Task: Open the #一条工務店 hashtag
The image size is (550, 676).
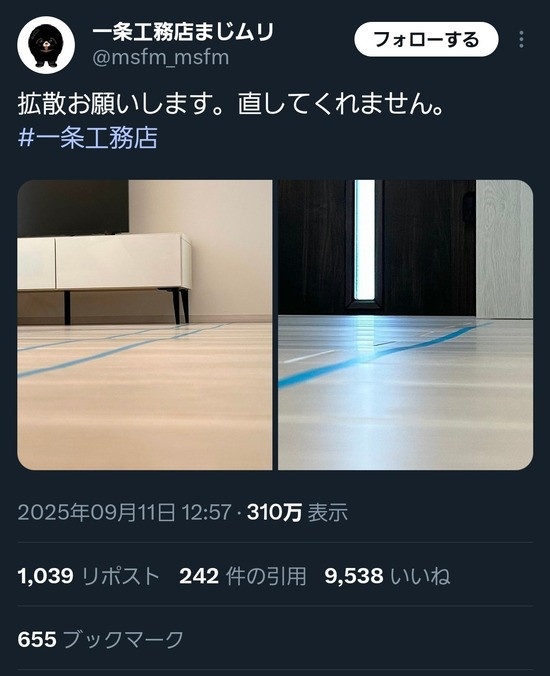Action: point(88,138)
